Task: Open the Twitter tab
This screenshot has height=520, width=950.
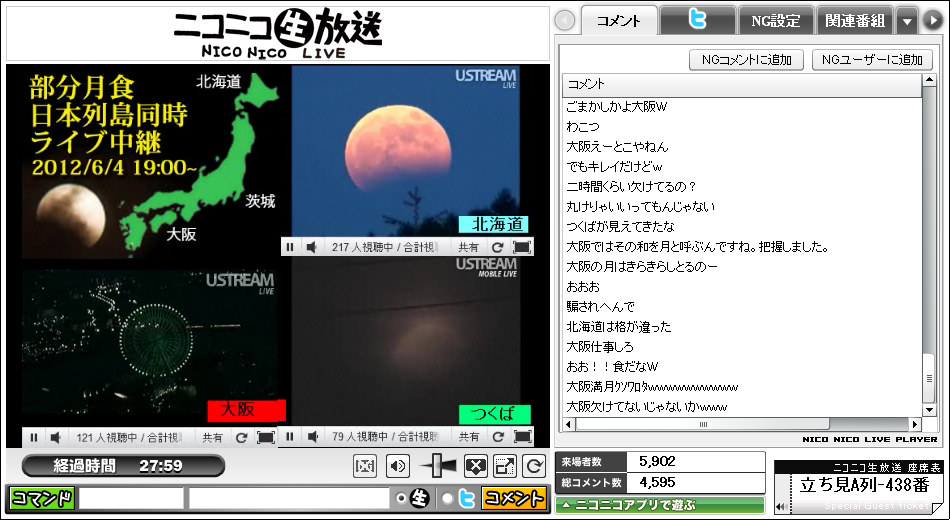Action: [x=697, y=21]
